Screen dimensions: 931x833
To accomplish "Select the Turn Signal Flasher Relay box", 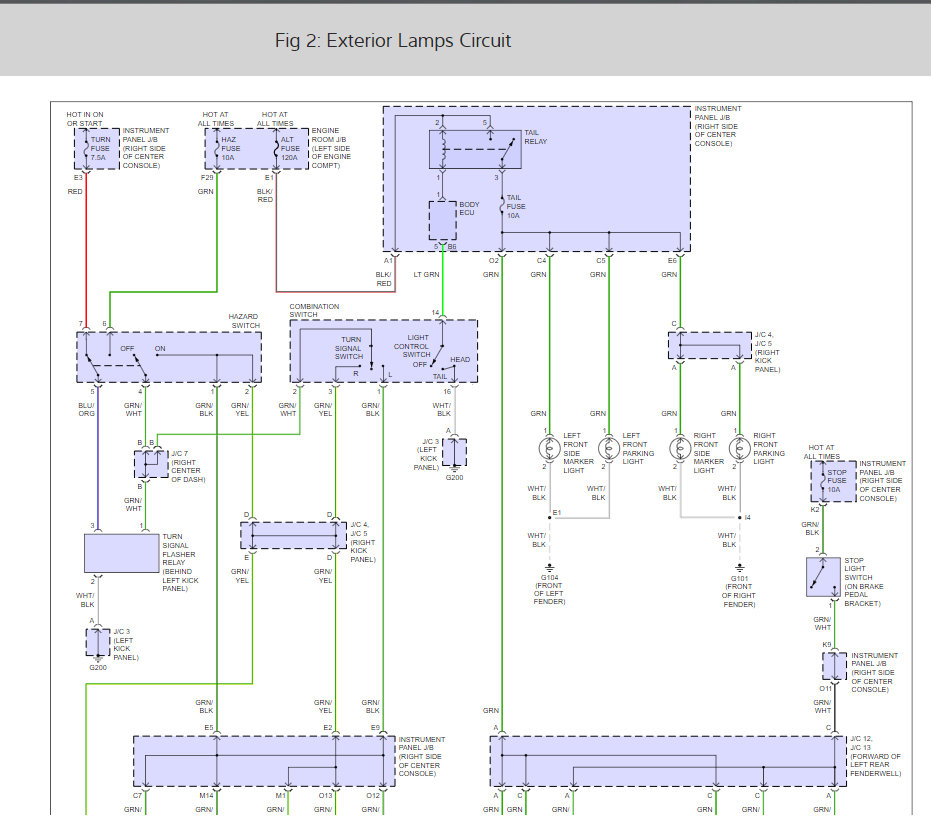I will click(x=122, y=553).
